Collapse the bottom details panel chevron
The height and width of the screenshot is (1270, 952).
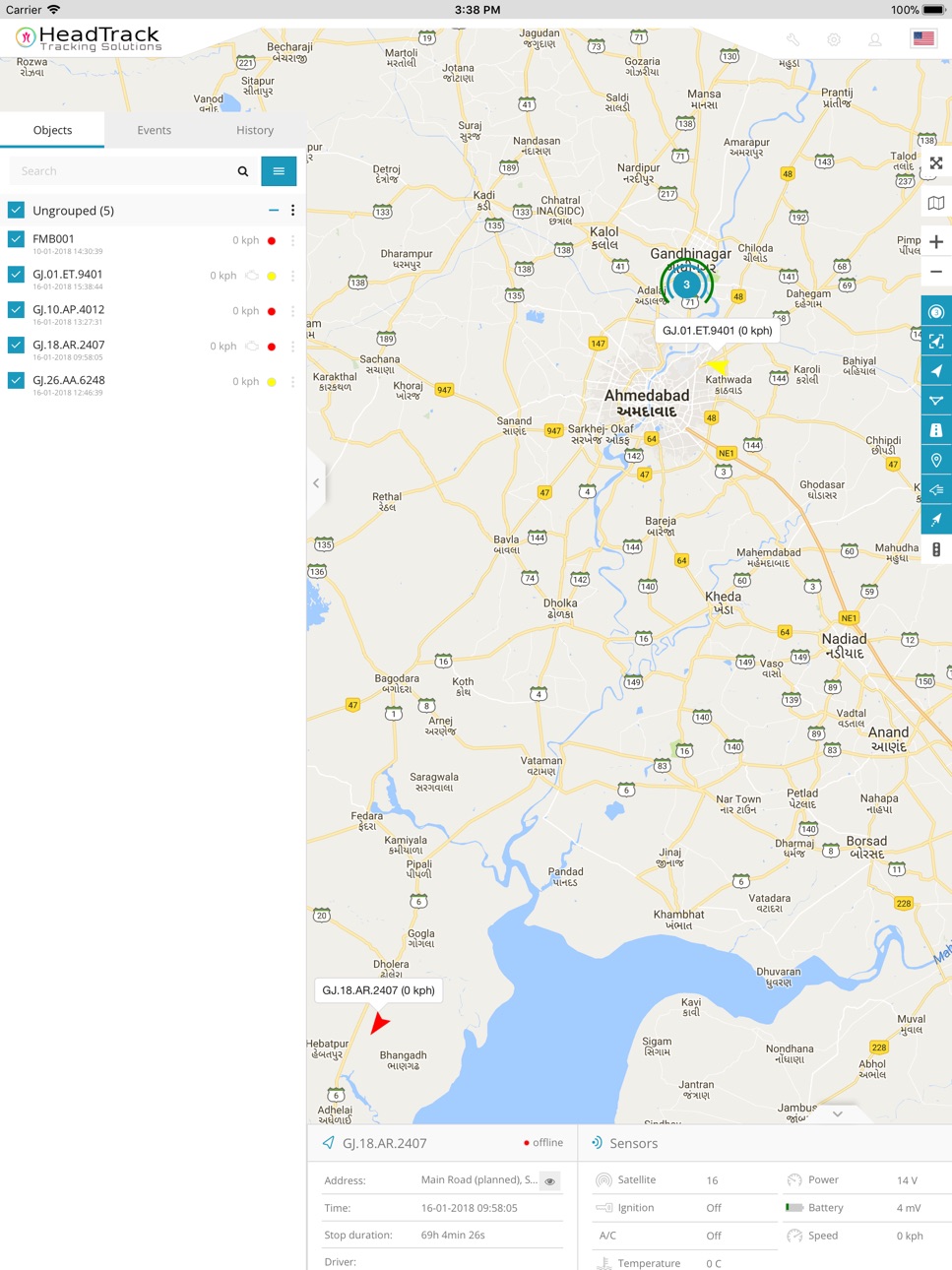coord(837,1114)
